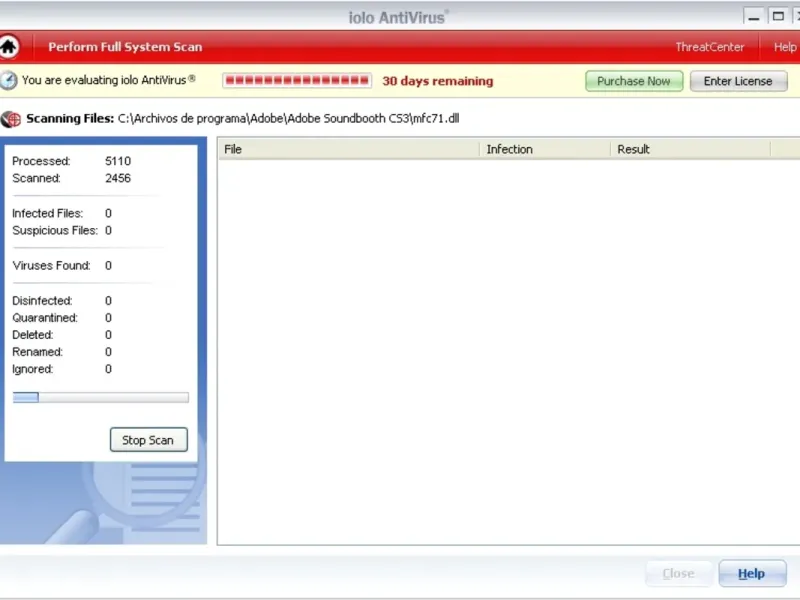Minimize the iolo AntiVirus window
800x600 pixels.
point(754,16)
